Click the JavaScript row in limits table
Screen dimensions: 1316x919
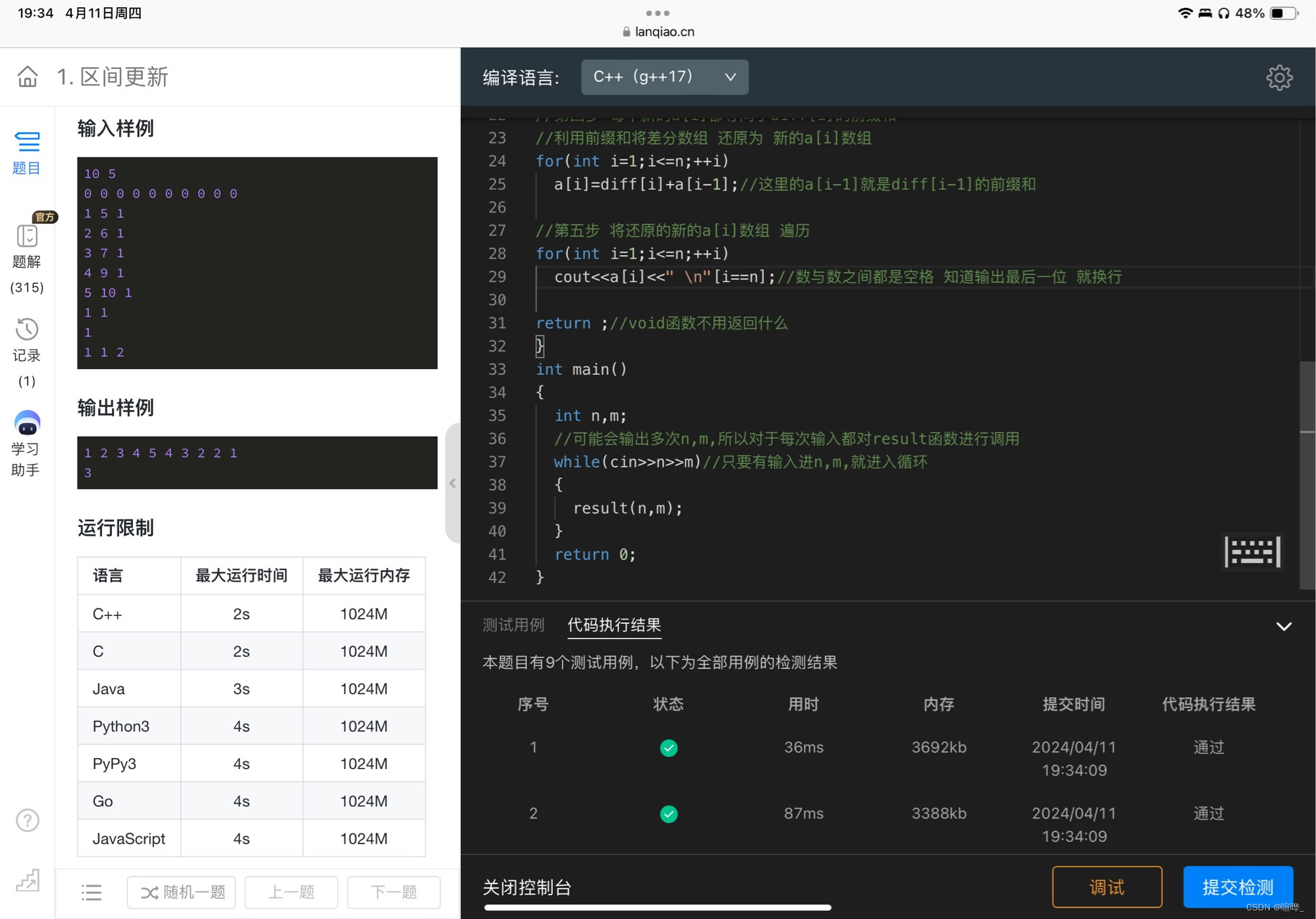pyautogui.click(x=251, y=838)
